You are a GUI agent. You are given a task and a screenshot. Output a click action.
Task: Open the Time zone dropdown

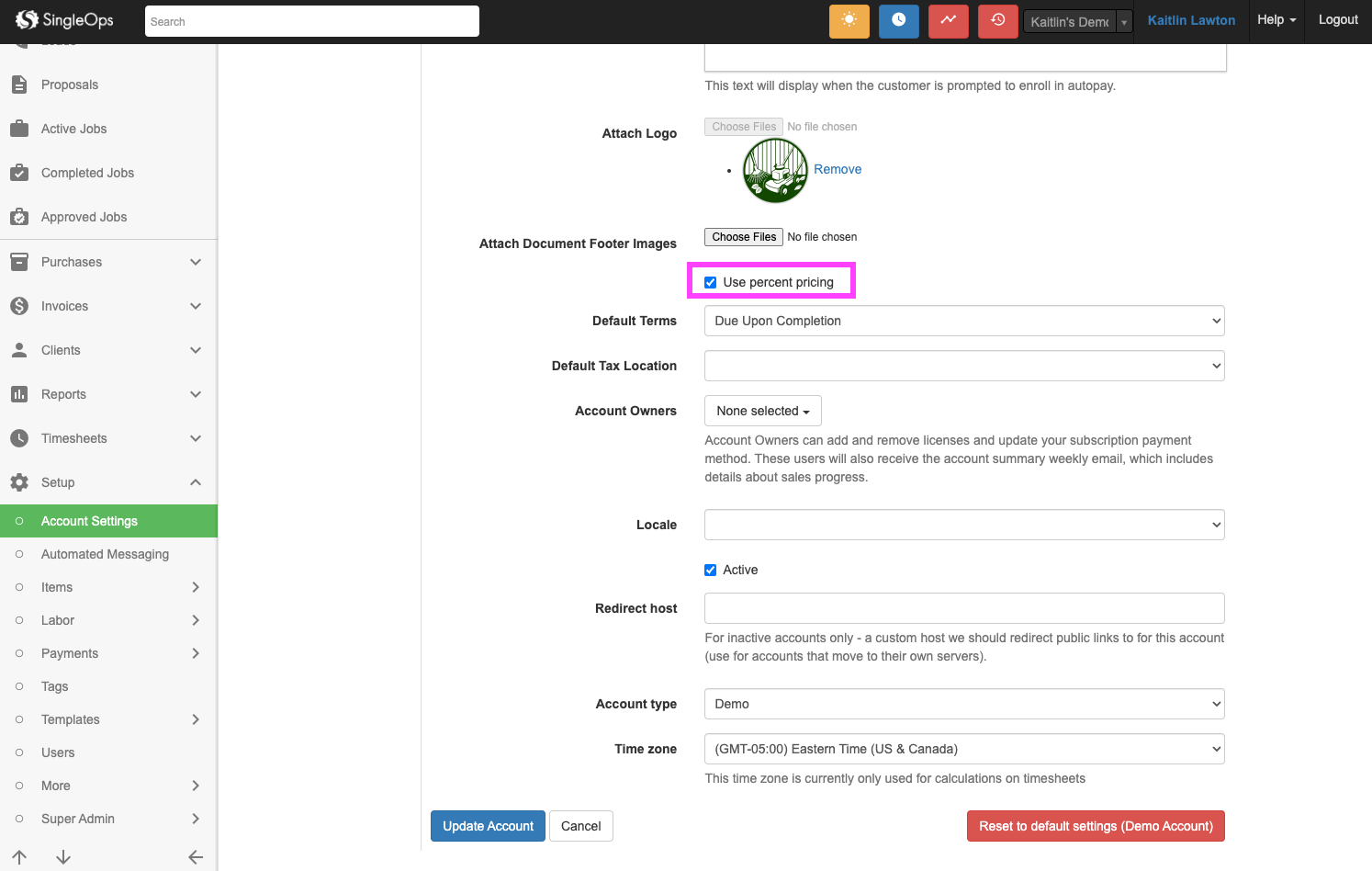pyautogui.click(x=963, y=749)
